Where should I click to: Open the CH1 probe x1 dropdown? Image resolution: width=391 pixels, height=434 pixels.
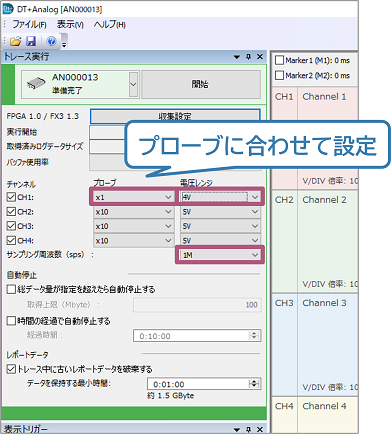[x=133, y=197]
